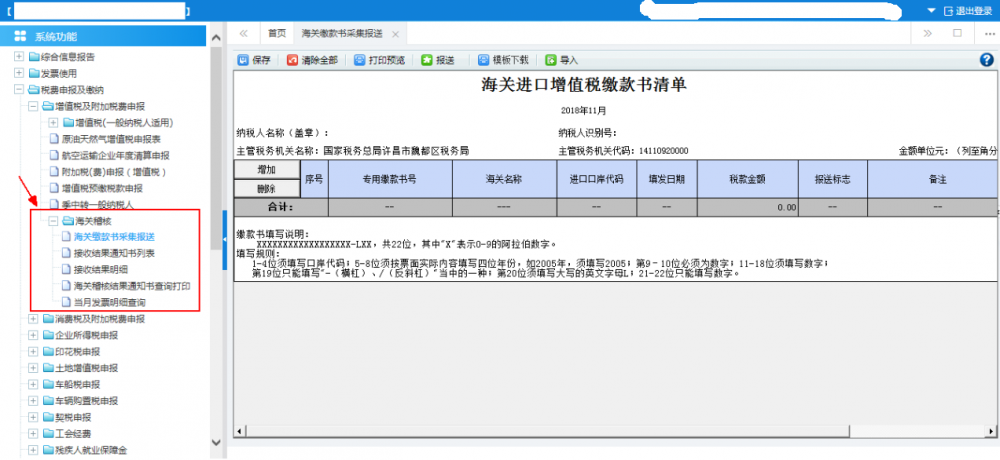Collapse the 海关稽核 tree node
Viewport: 1000px width, 460px height.
(53, 221)
